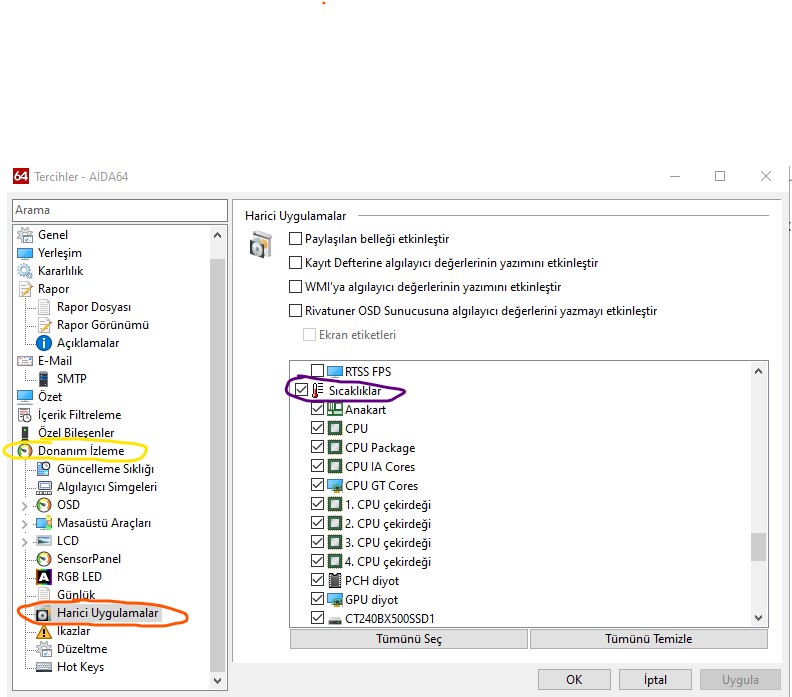Select Algılayıcı Simgeleri in the tree
Image resolution: width=792 pixels, height=697 pixels.
tap(107, 487)
